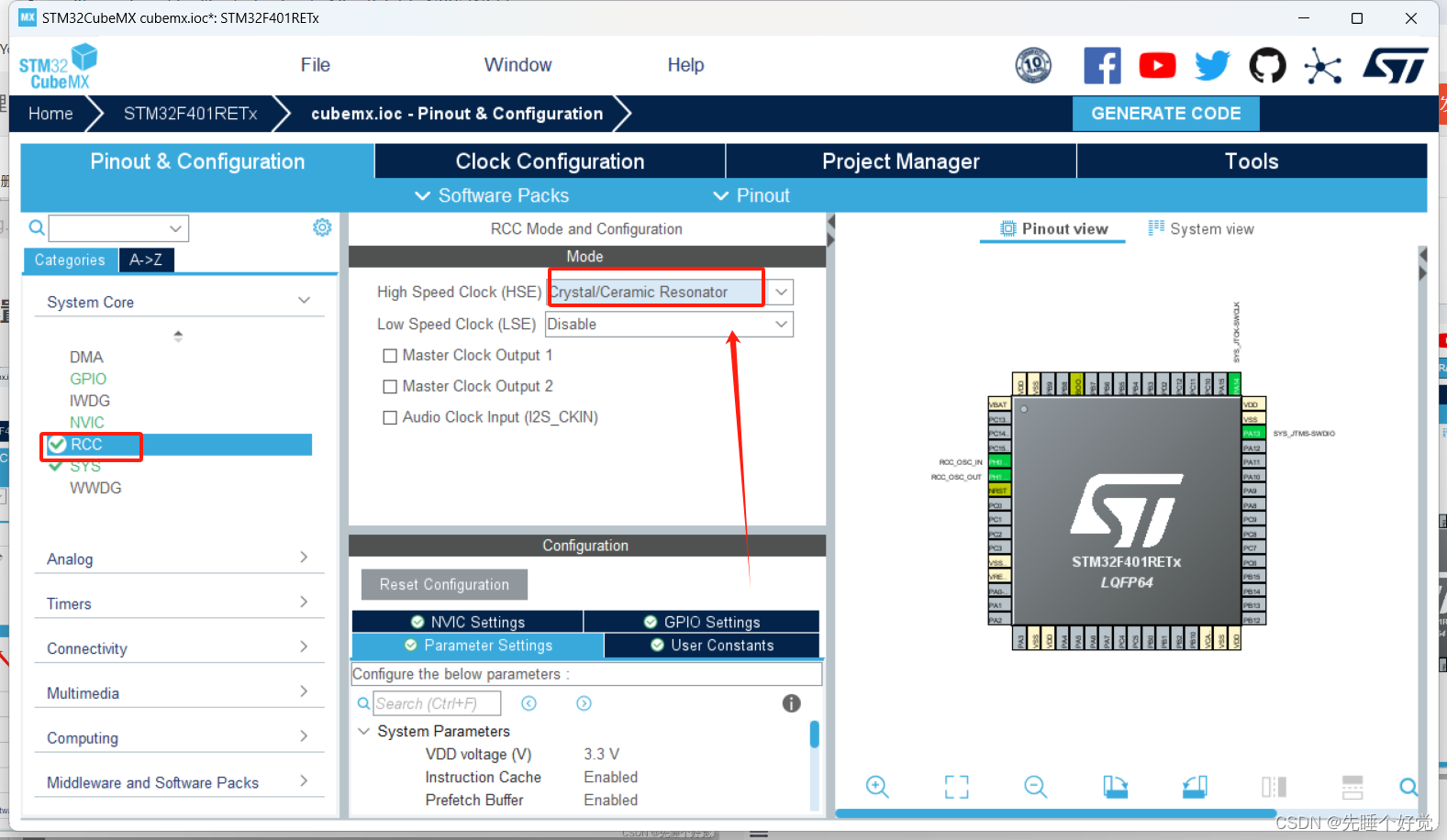Click the ST logo icon
This screenshot has width=1447, height=840.
point(1395,66)
